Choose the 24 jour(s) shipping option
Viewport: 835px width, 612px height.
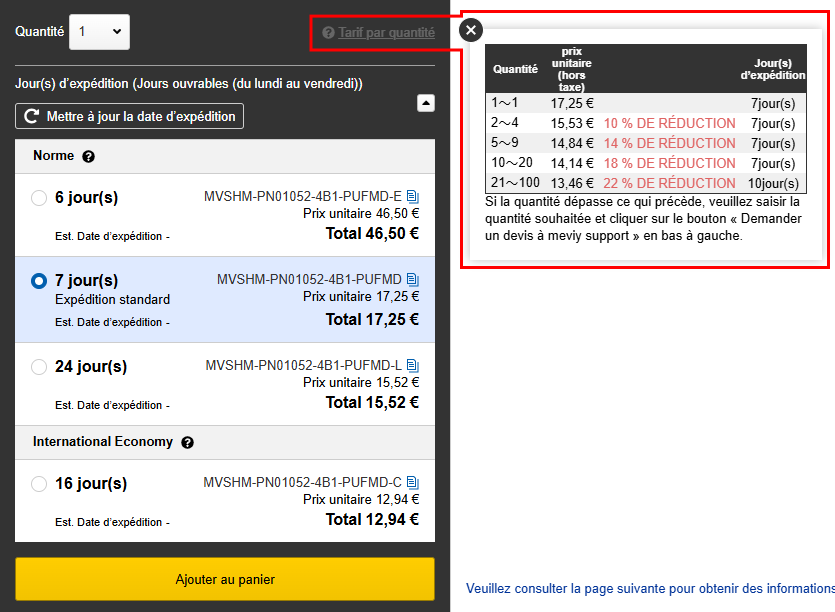(x=39, y=367)
